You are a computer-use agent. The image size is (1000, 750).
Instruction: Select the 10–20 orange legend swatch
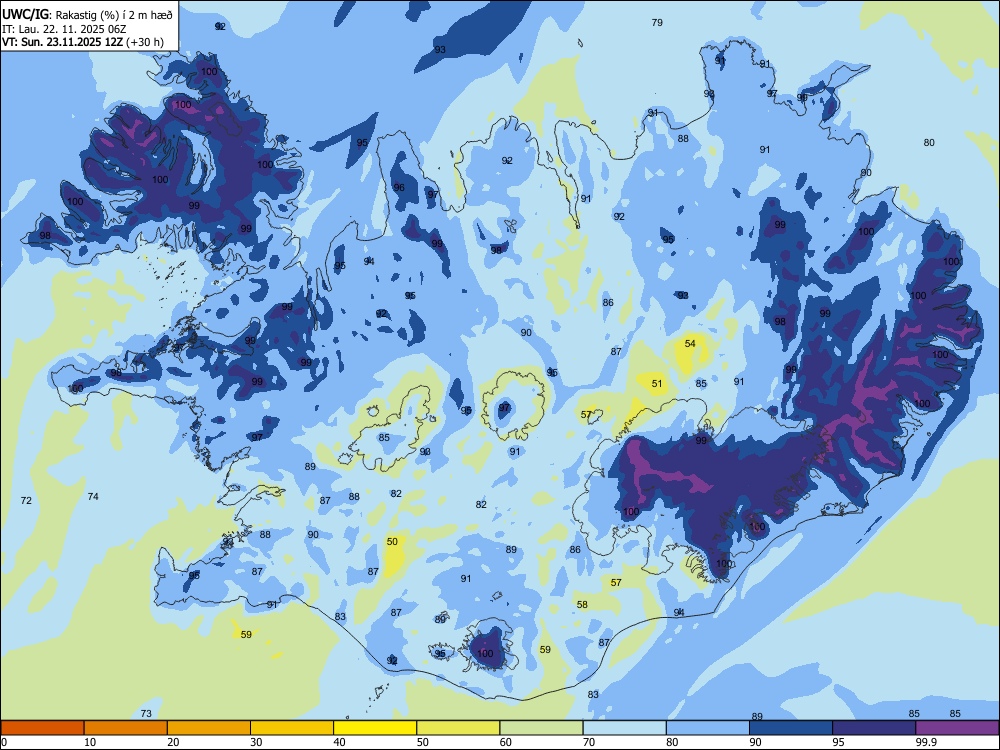[x=126, y=728]
